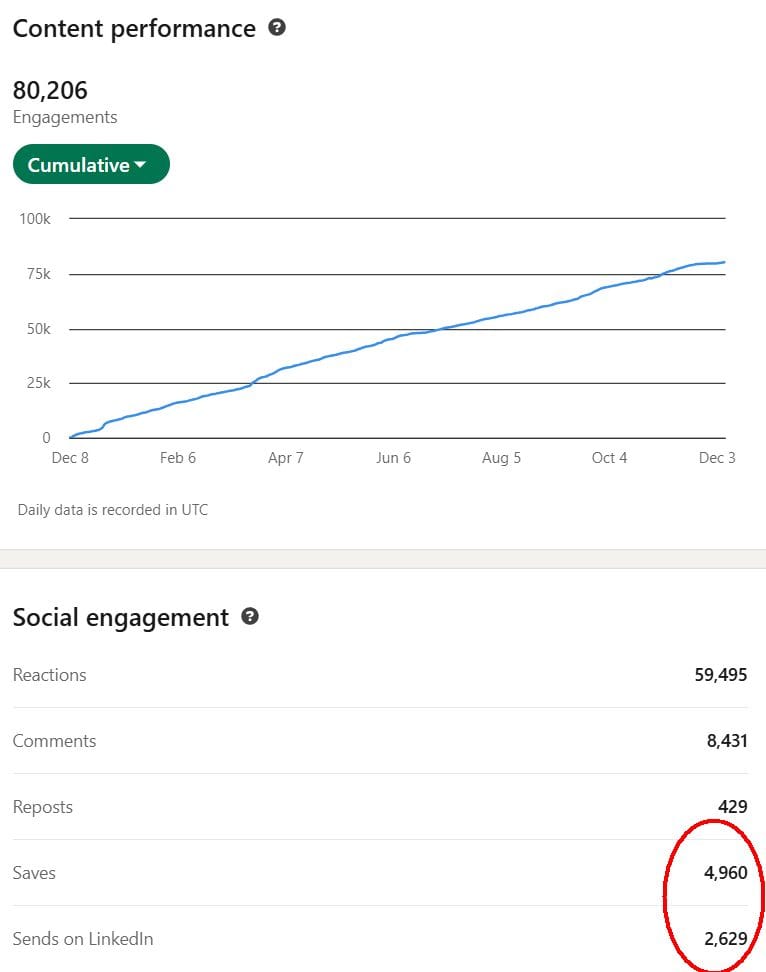Click help icon beside Social engagement
Viewport: 766px width, 972px height.
click(x=250, y=617)
